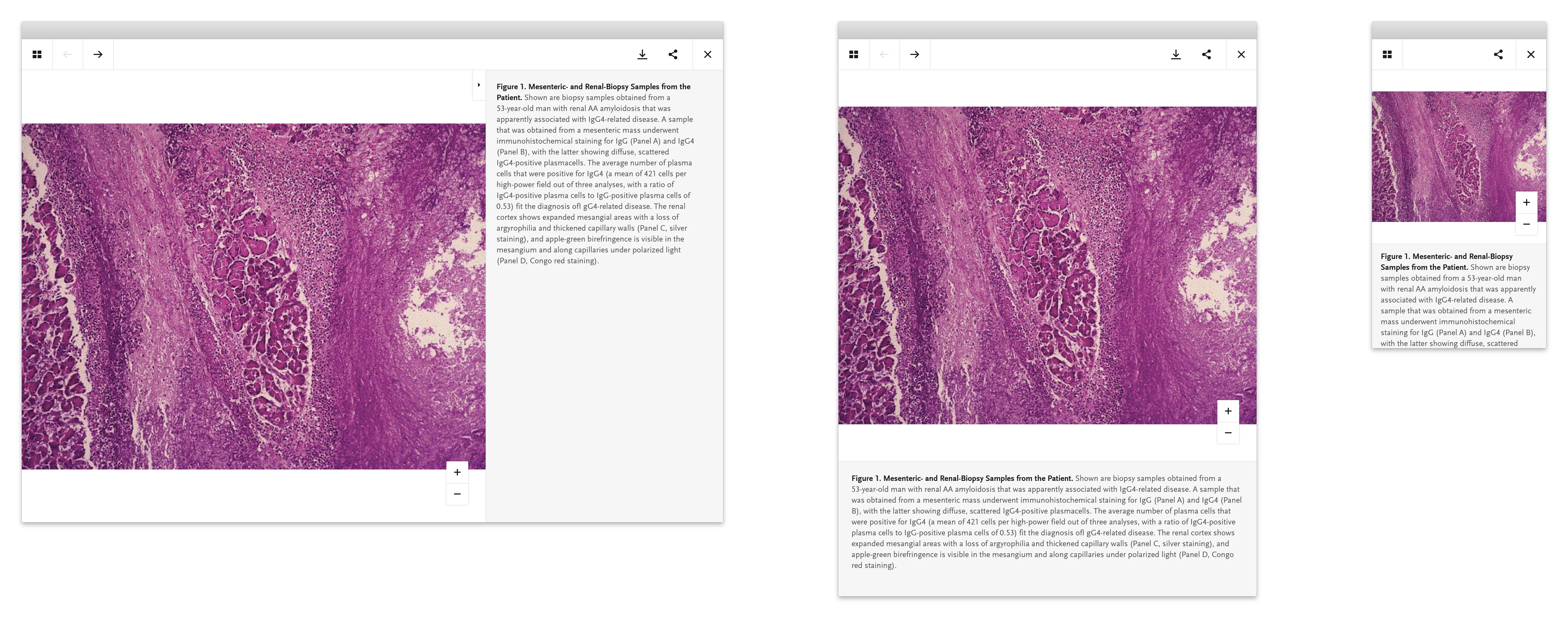Screen dimensions: 1568x618
Task: Open grid view in the middle tablet viewer
Action: pyautogui.click(x=854, y=55)
